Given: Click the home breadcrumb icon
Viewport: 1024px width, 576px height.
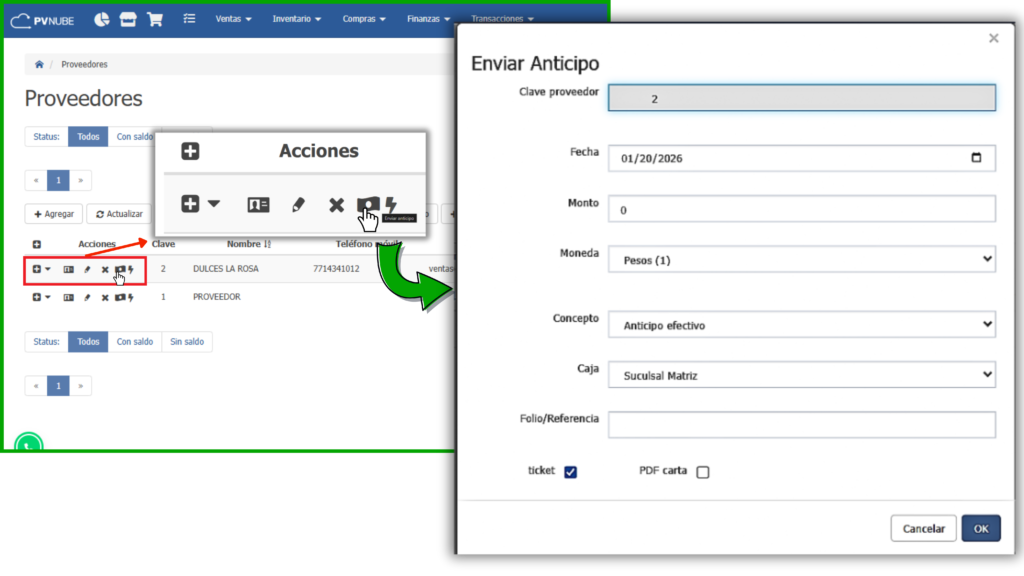Looking at the screenshot, I should [39, 65].
